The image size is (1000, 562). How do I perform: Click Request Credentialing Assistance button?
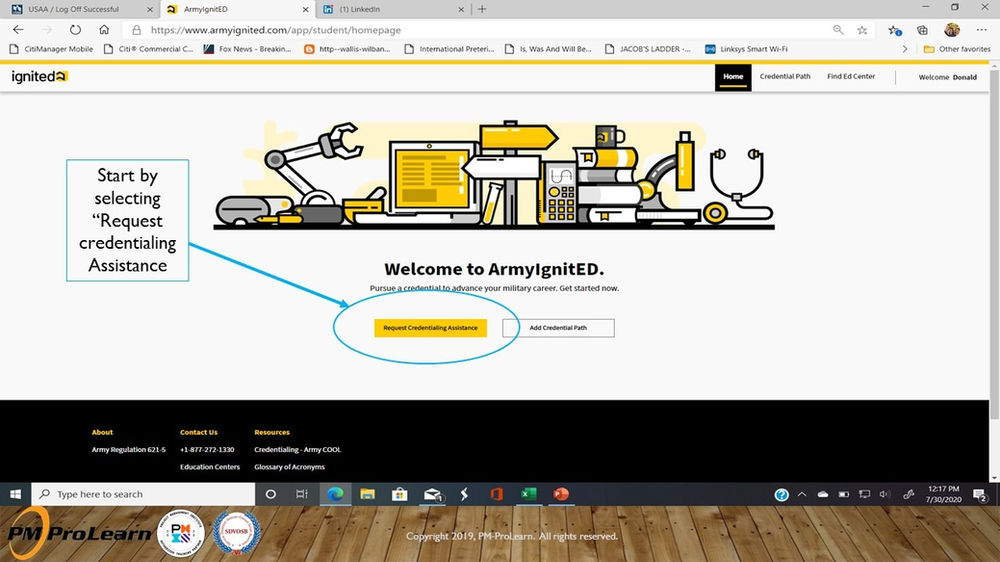[x=430, y=328]
